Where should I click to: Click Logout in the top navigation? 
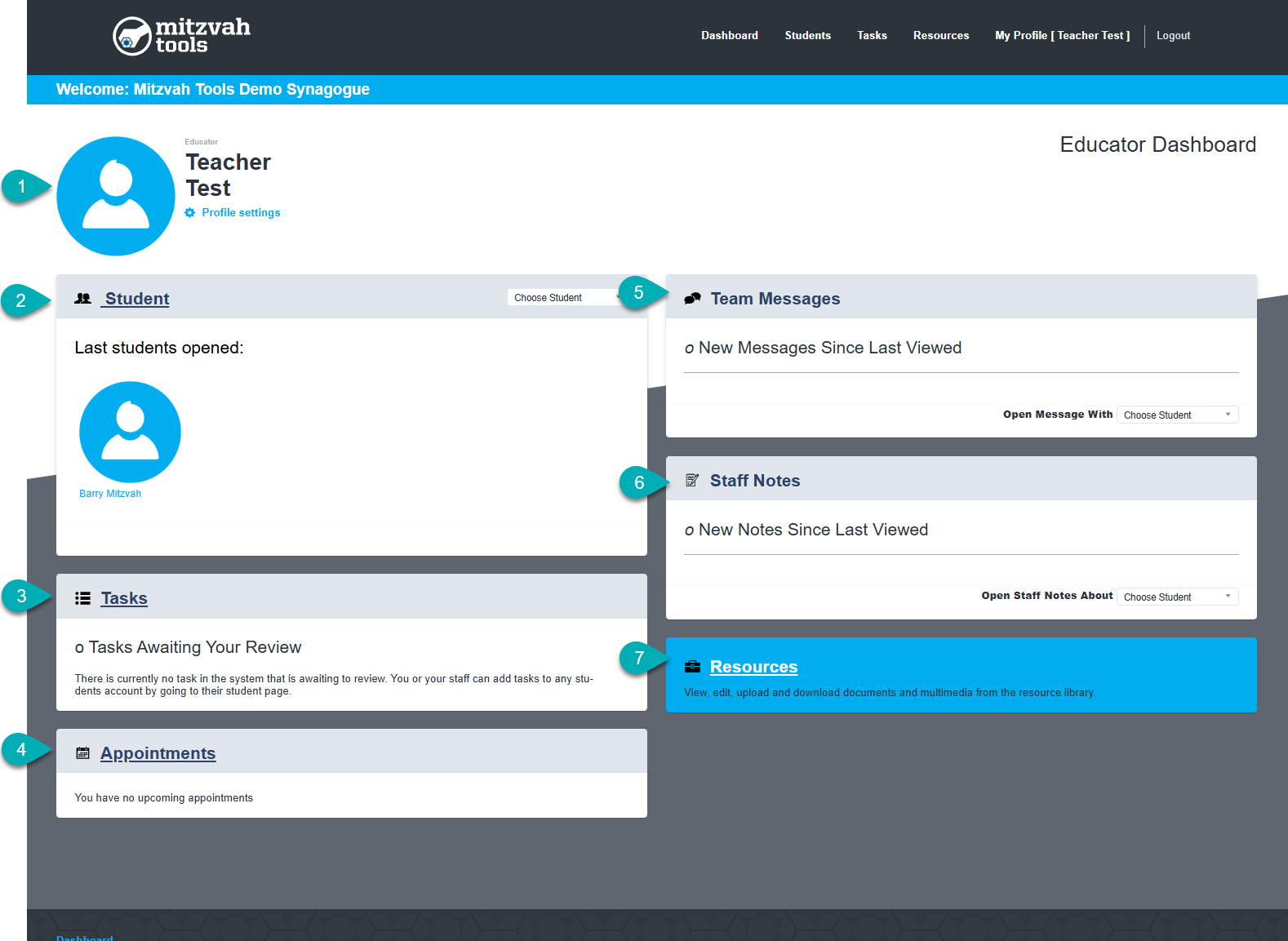click(x=1173, y=36)
